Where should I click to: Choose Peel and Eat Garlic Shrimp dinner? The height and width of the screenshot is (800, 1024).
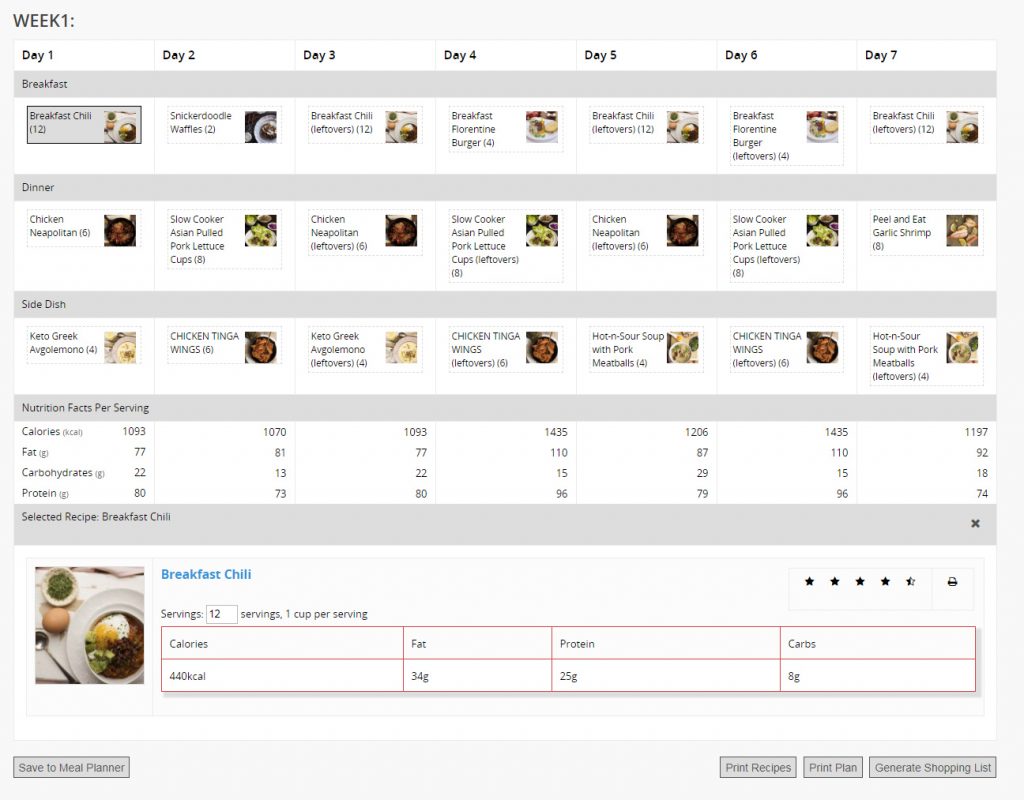click(925, 232)
